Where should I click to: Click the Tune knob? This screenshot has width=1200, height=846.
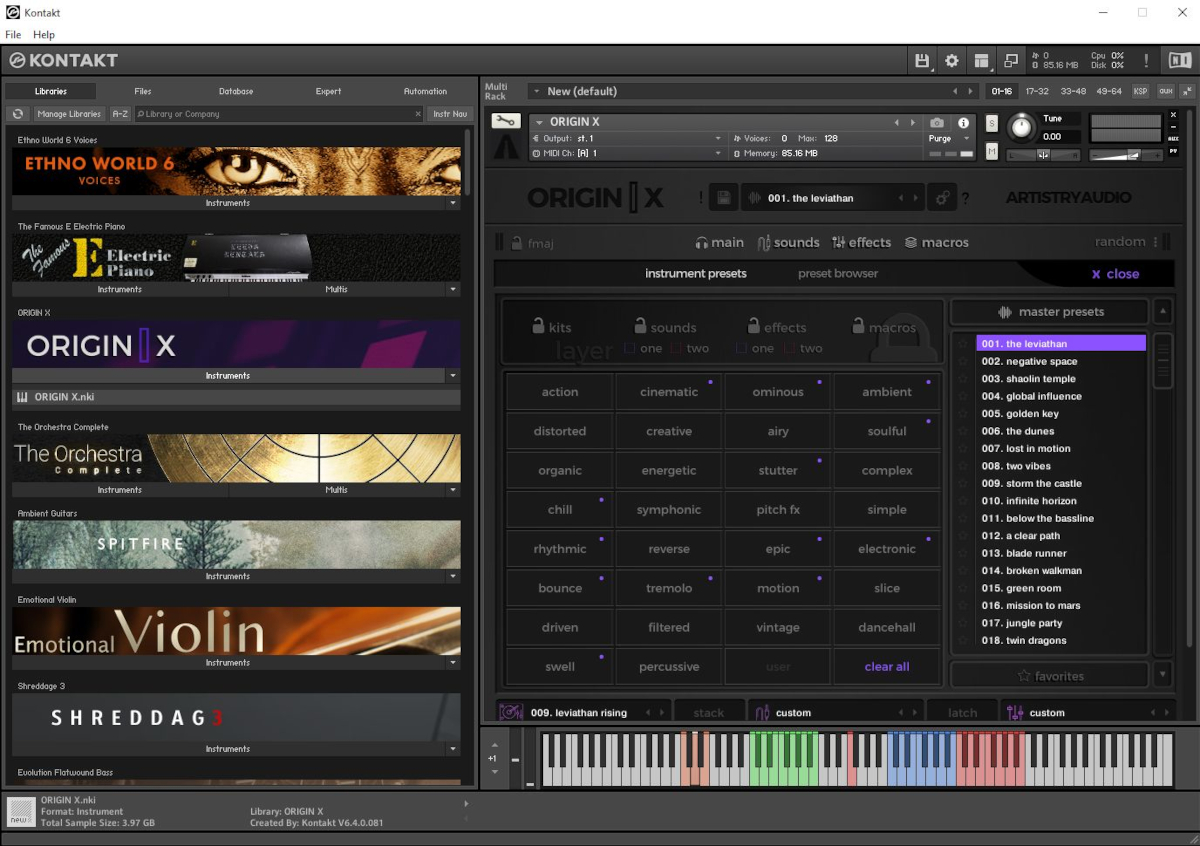point(1021,127)
